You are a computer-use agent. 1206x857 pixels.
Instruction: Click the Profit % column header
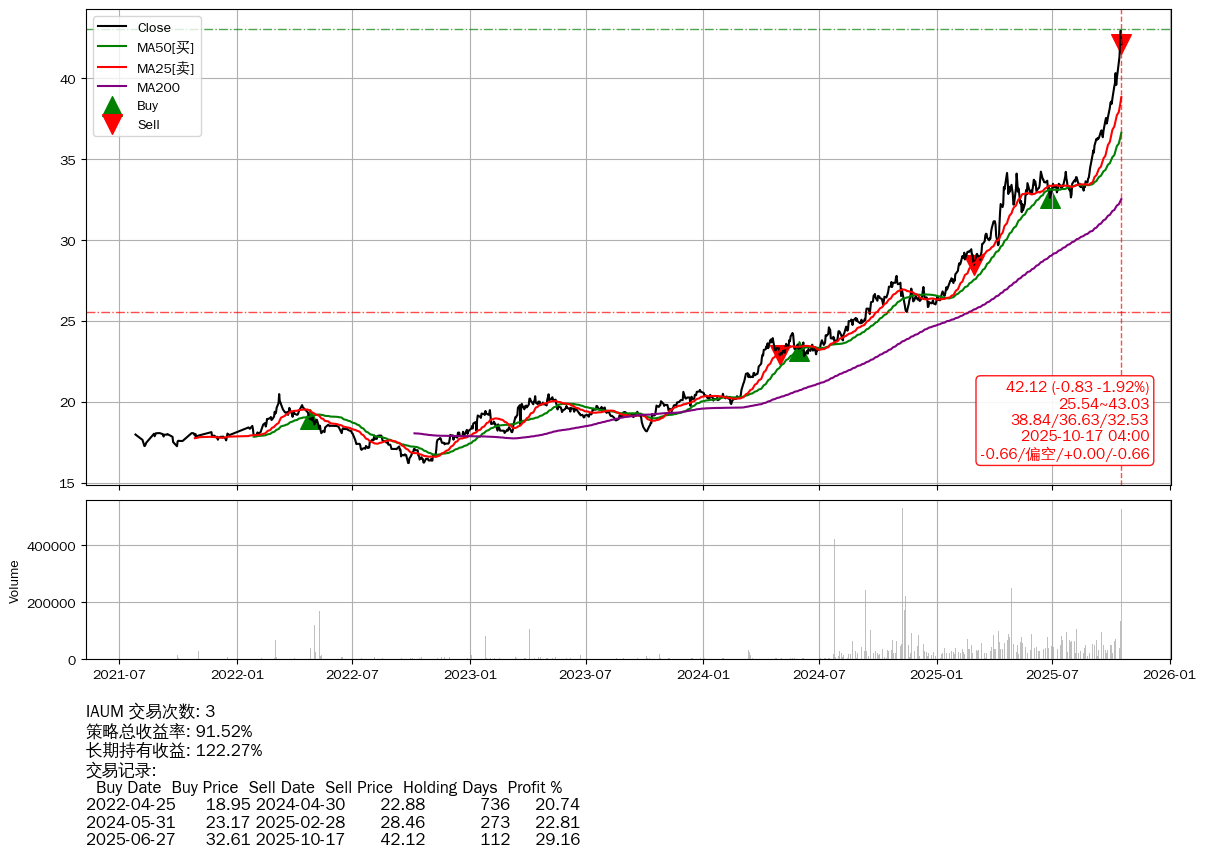(x=534, y=787)
